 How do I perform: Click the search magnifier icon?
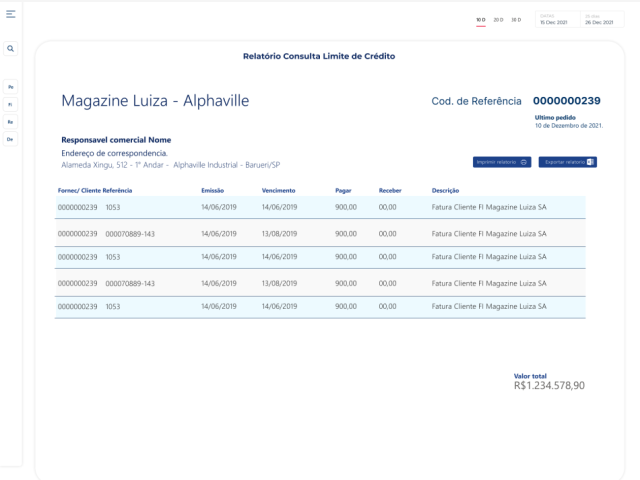(11, 49)
